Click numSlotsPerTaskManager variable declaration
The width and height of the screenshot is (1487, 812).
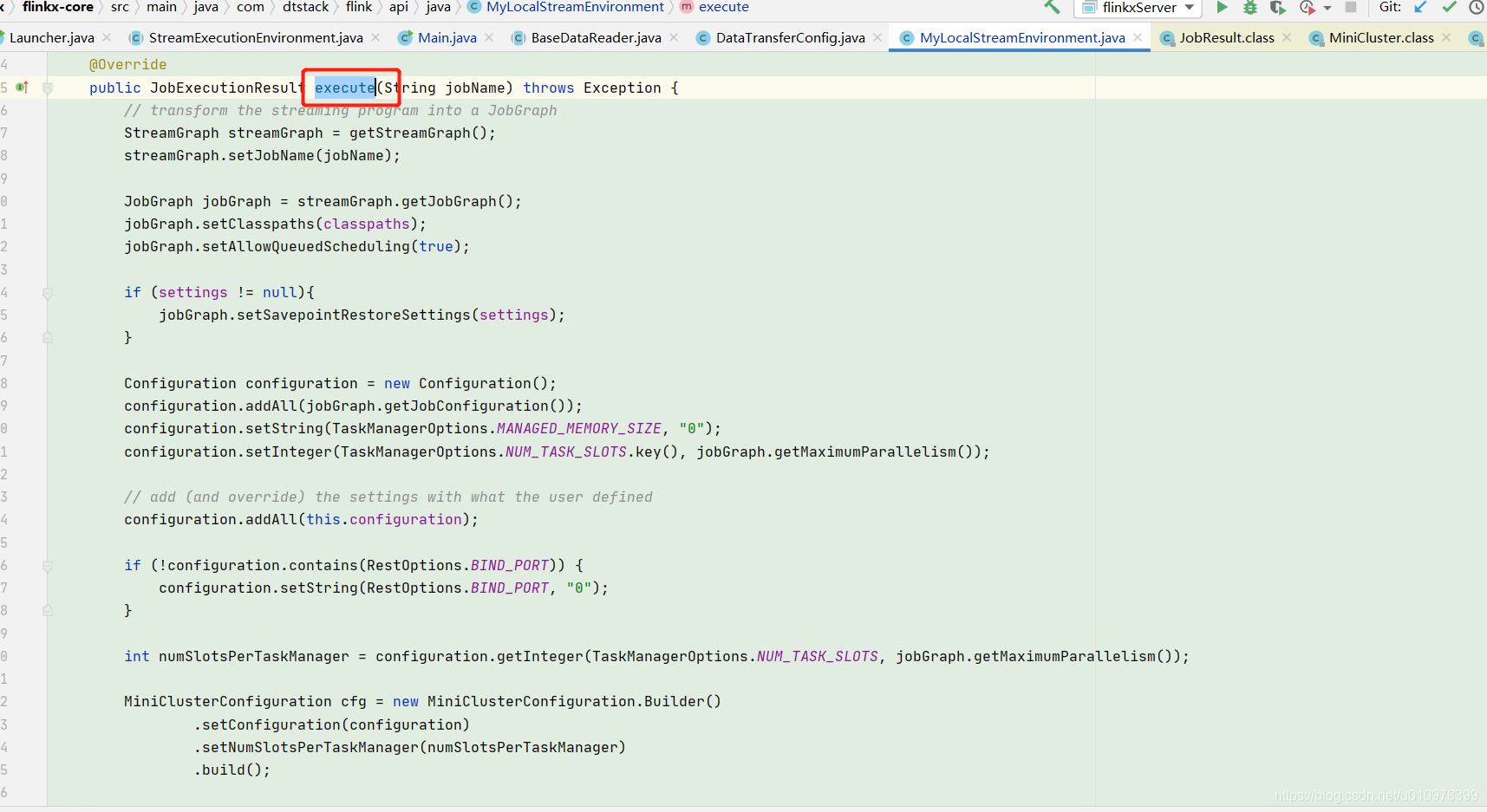pos(253,656)
